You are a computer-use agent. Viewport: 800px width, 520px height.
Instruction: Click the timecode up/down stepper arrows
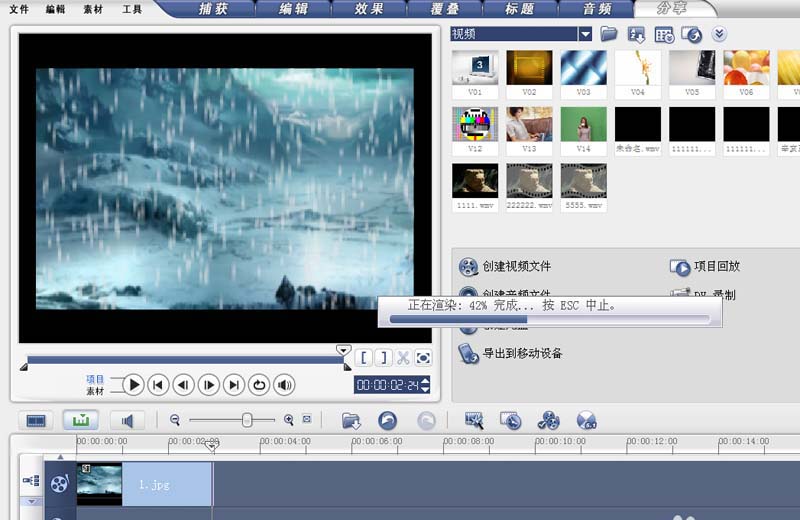pyautogui.click(x=426, y=385)
